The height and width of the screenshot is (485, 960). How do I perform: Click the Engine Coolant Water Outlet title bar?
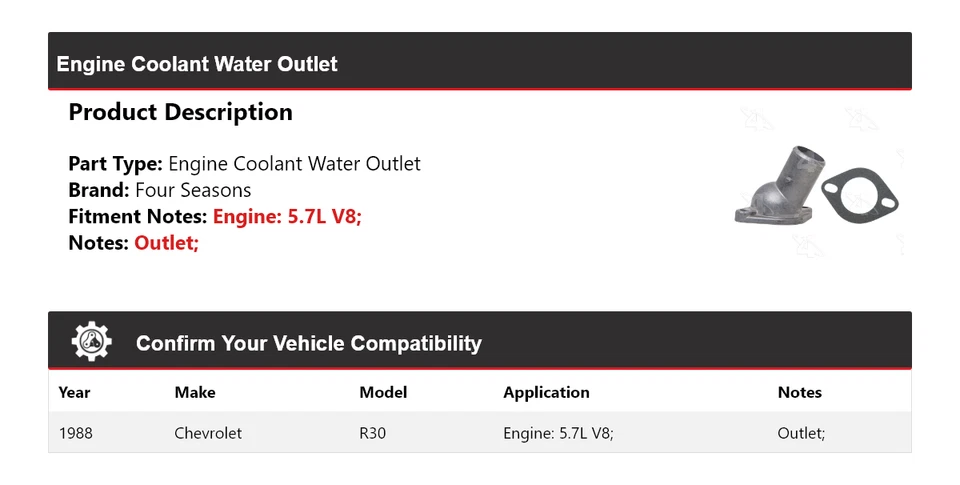pos(197,64)
